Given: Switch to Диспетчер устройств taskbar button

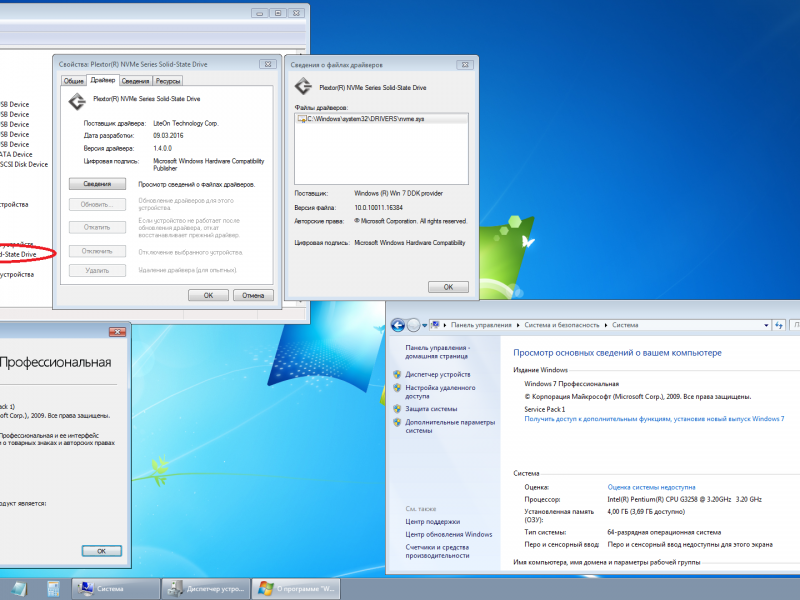Looking at the screenshot, I should (206, 589).
